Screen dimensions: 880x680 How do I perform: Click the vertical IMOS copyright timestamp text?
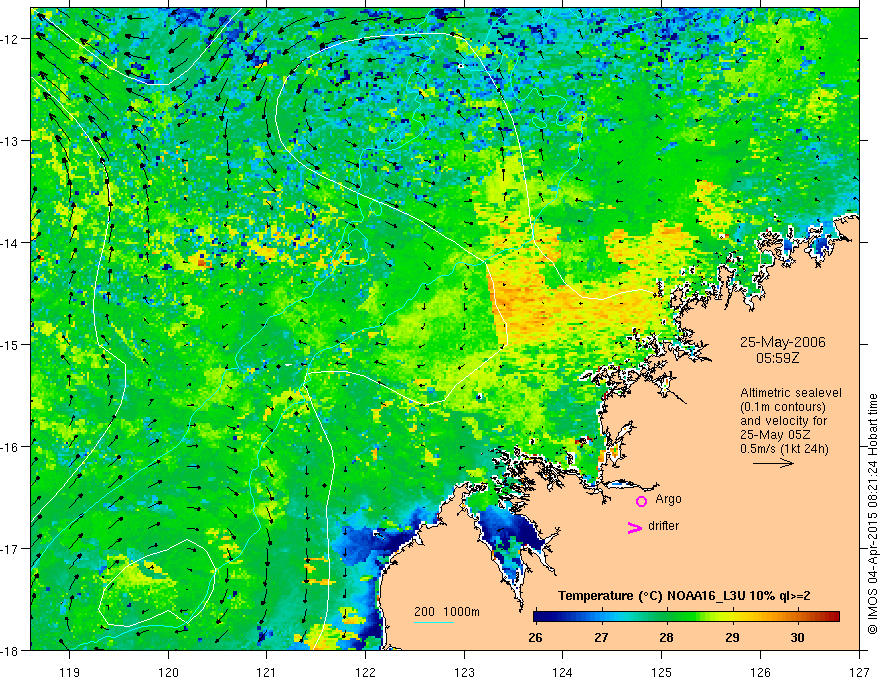click(872, 514)
